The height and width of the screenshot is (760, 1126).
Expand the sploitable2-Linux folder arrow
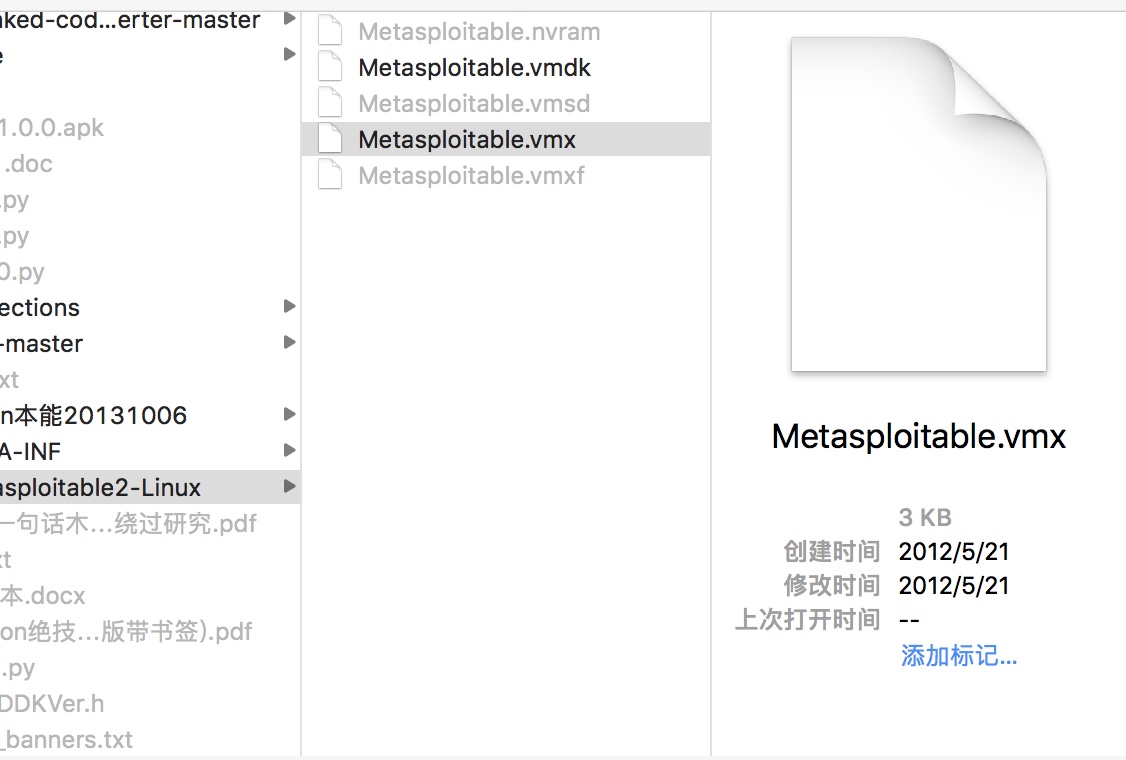pyautogui.click(x=289, y=487)
